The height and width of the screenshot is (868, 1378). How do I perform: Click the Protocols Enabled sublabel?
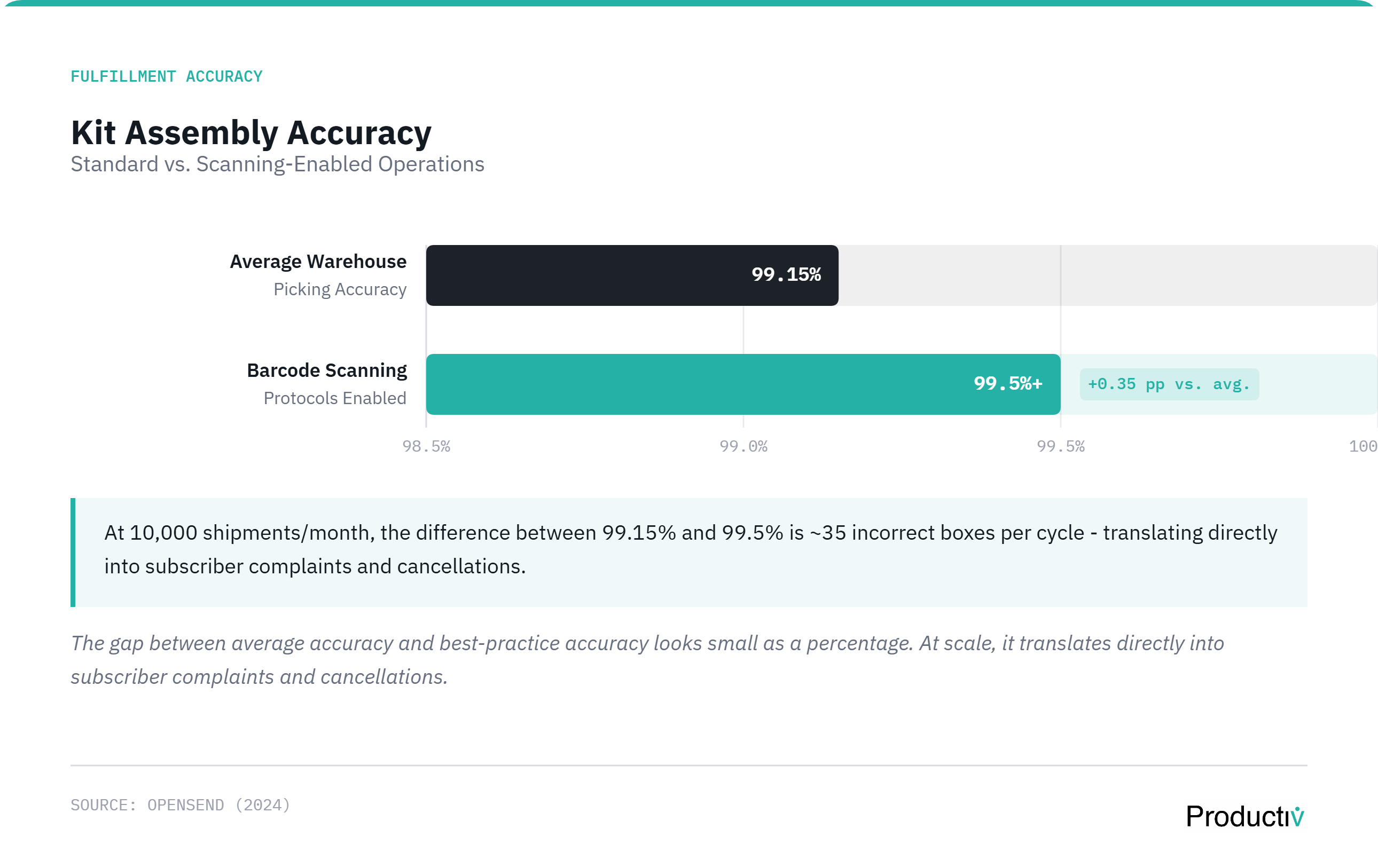click(x=335, y=398)
